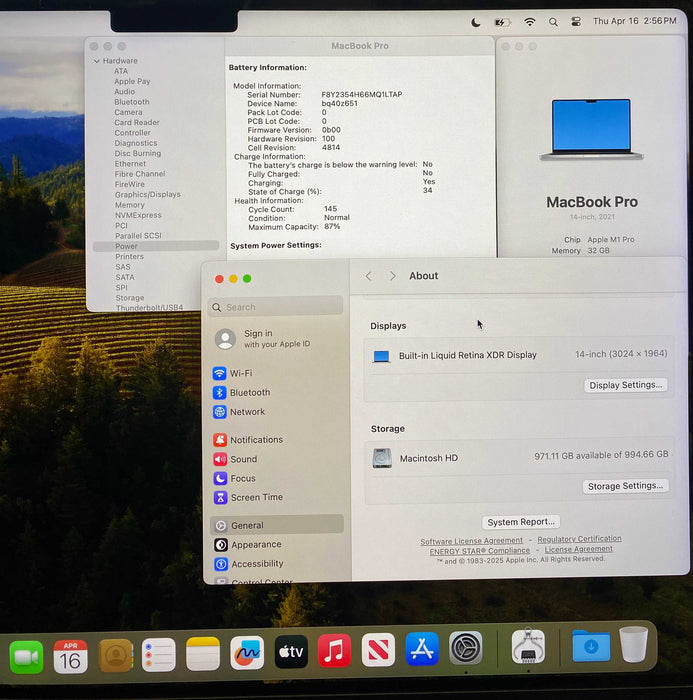The width and height of the screenshot is (693, 700).
Task: Select Graphics/Displays in System Information sidebar
Action: (147, 195)
